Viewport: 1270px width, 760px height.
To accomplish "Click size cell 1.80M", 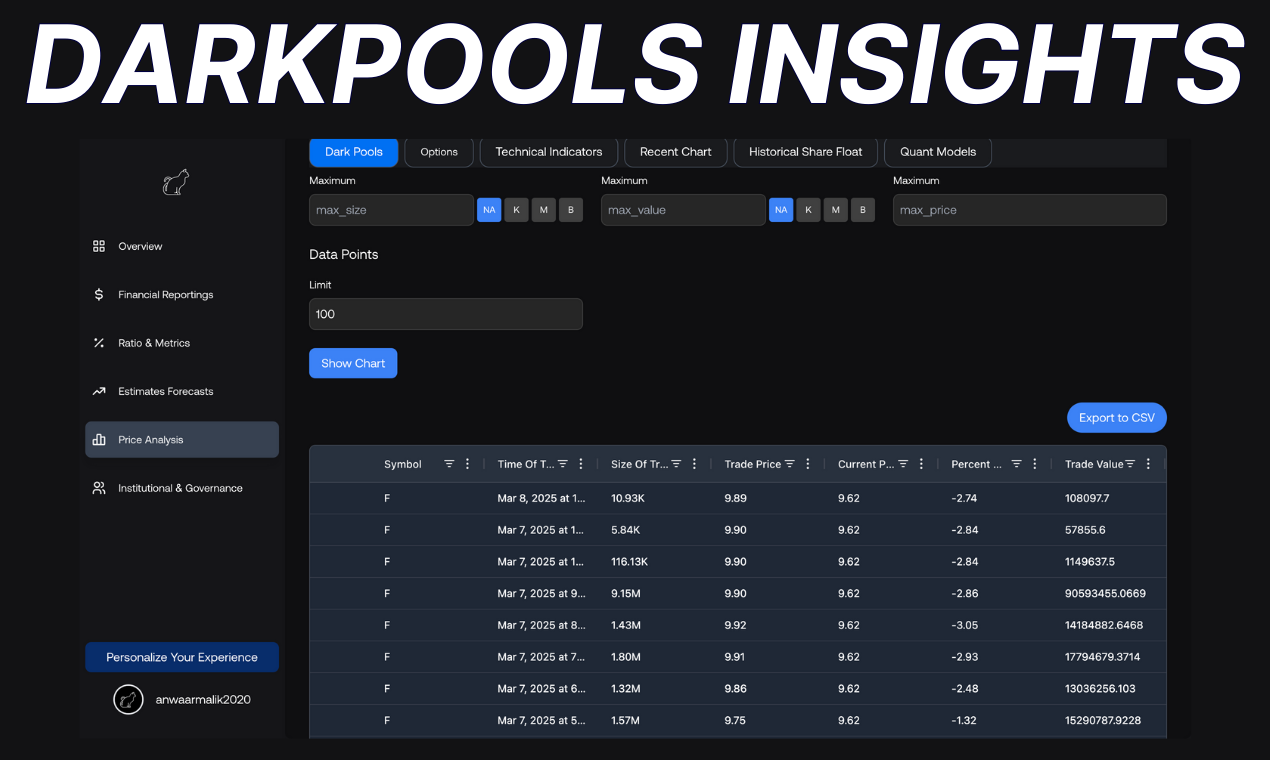I will [627, 657].
